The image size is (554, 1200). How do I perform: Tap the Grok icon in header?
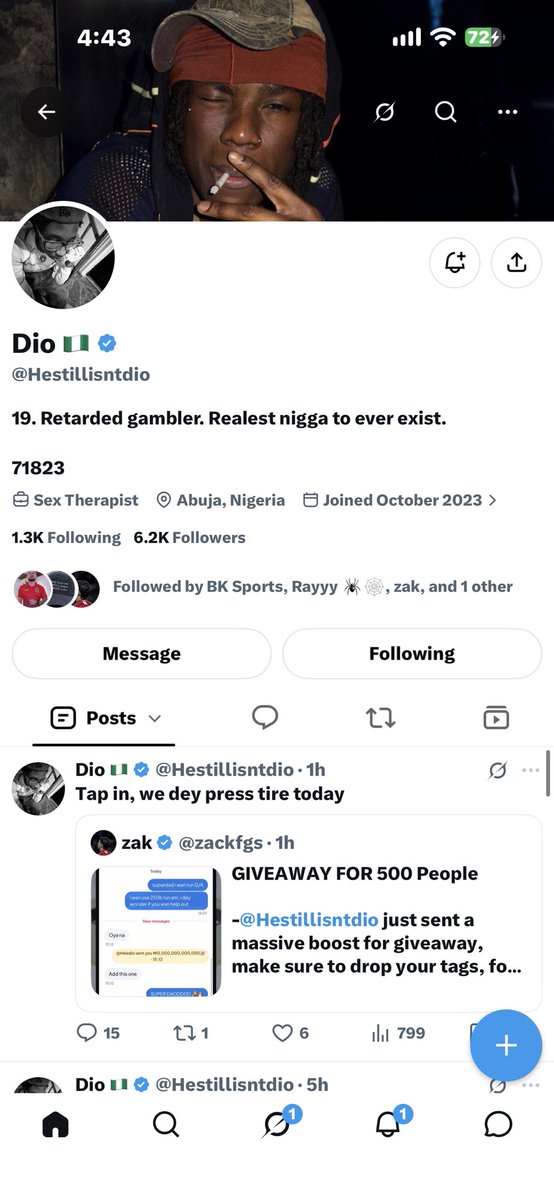(383, 112)
